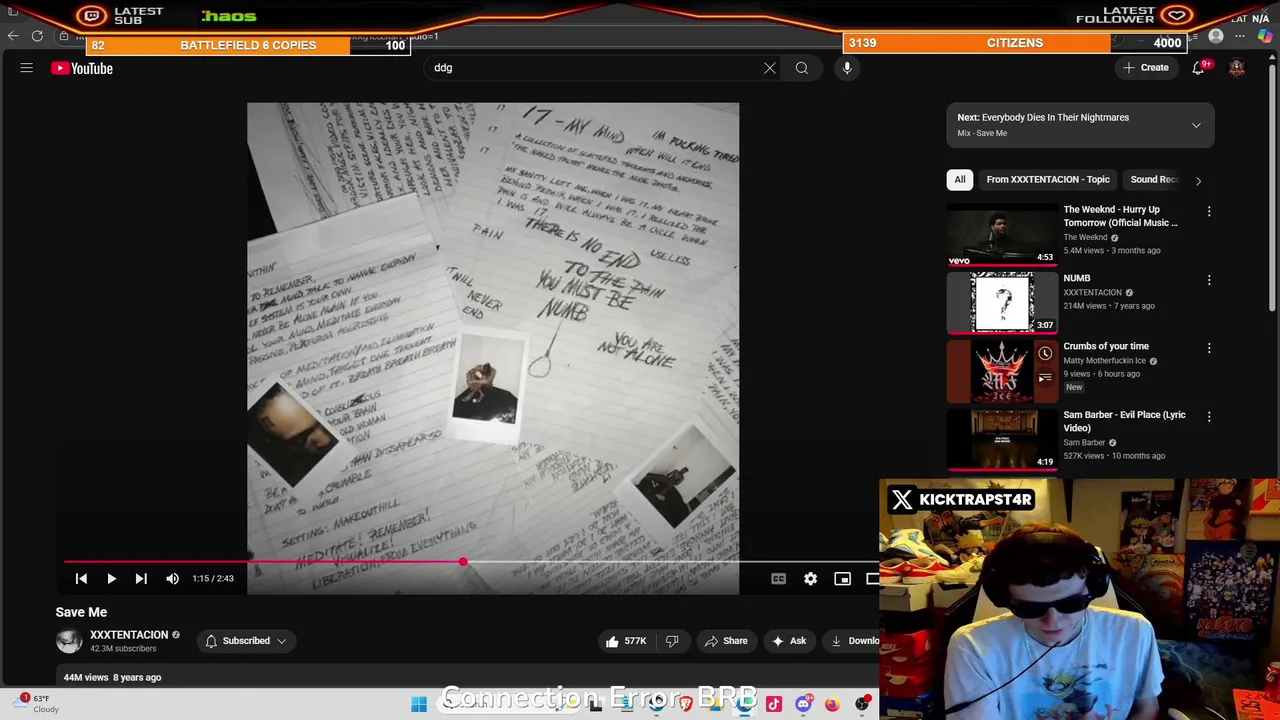Switch to miniplayer mode
This screenshot has width=1280, height=720.
click(842, 578)
